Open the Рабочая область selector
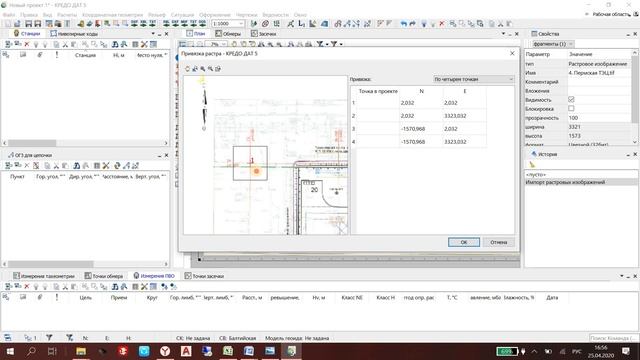The height and width of the screenshot is (360, 640). coord(611,14)
